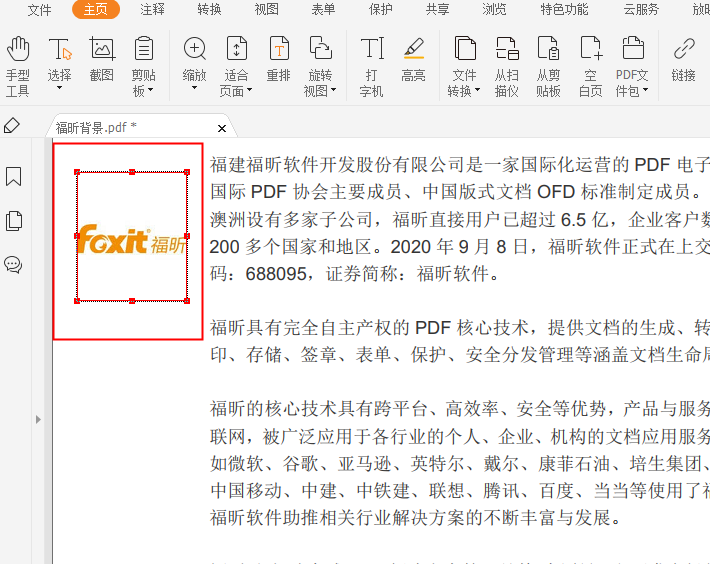
Task: Open the Clipboard (剪贴板) tool
Action: coord(144,49)
